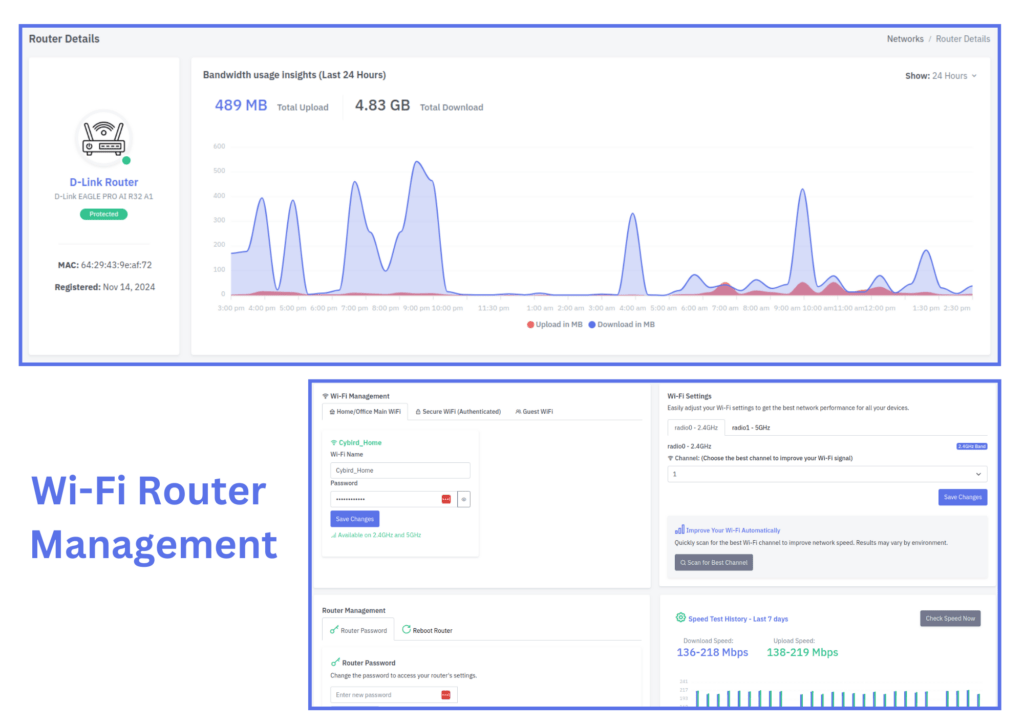Viewport: 1024px width, 724px height.
Task: Expand the Wi-Fi Channel select box
Action: [827, 474]
